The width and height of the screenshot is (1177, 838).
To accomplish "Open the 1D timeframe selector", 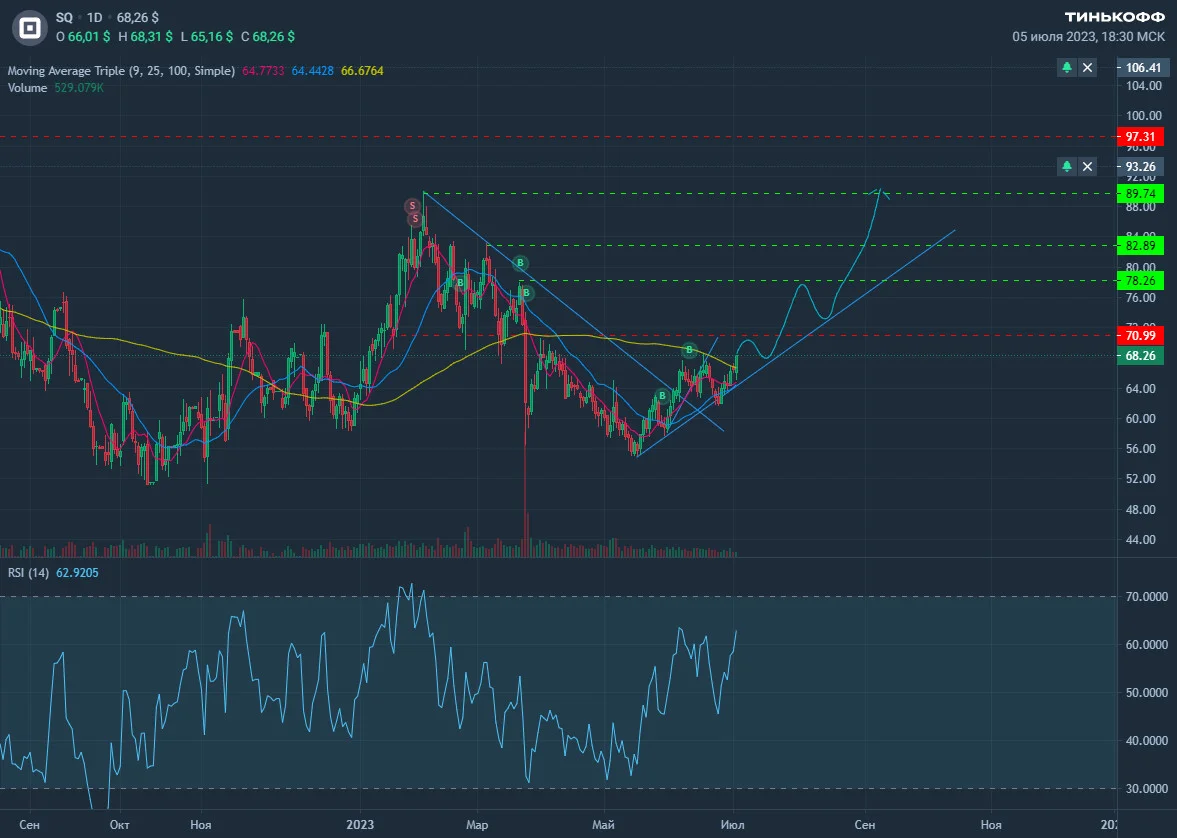I will [95, 17].
